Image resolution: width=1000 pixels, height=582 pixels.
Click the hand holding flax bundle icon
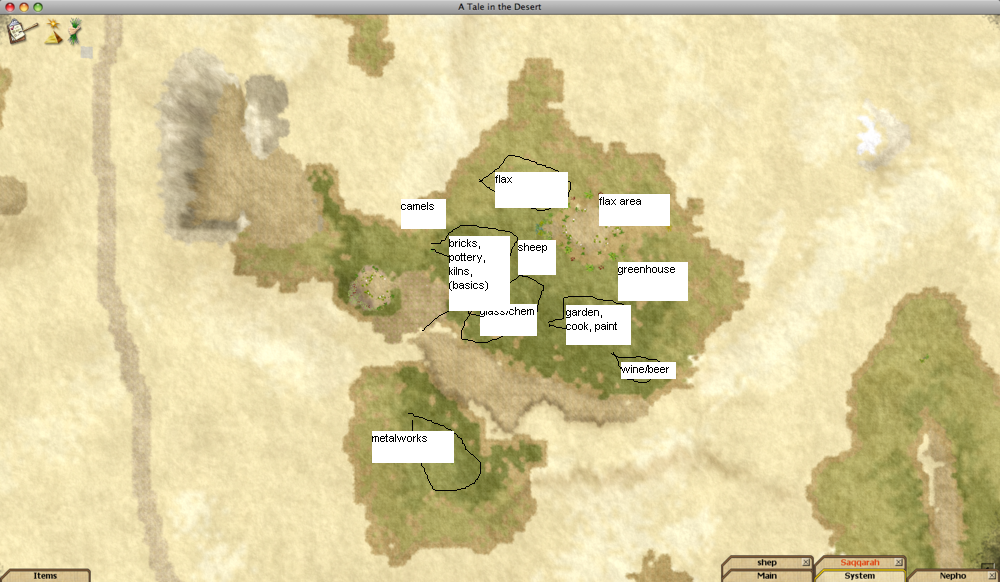point(74,32)
